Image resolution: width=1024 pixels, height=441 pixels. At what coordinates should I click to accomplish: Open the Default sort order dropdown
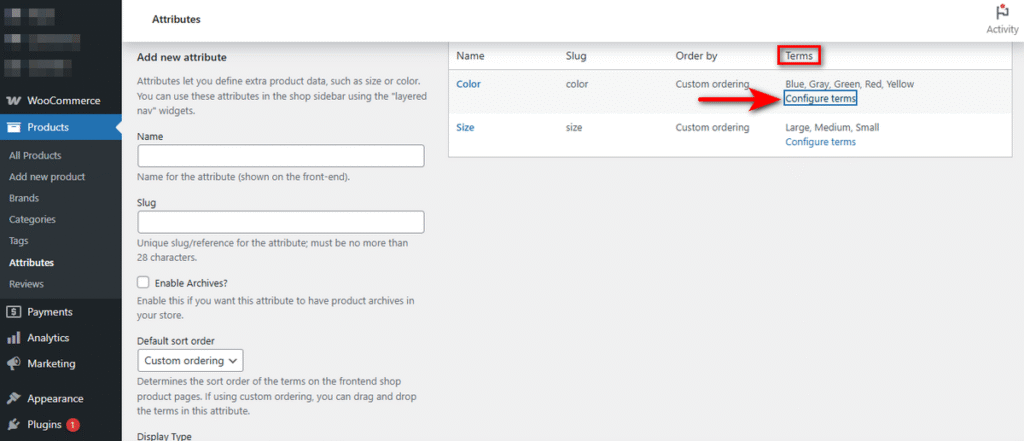[x=191, y=361]
